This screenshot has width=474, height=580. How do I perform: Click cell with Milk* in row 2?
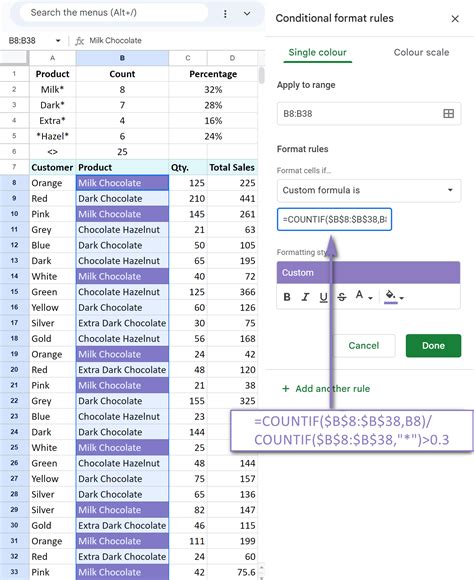point(53,90)
